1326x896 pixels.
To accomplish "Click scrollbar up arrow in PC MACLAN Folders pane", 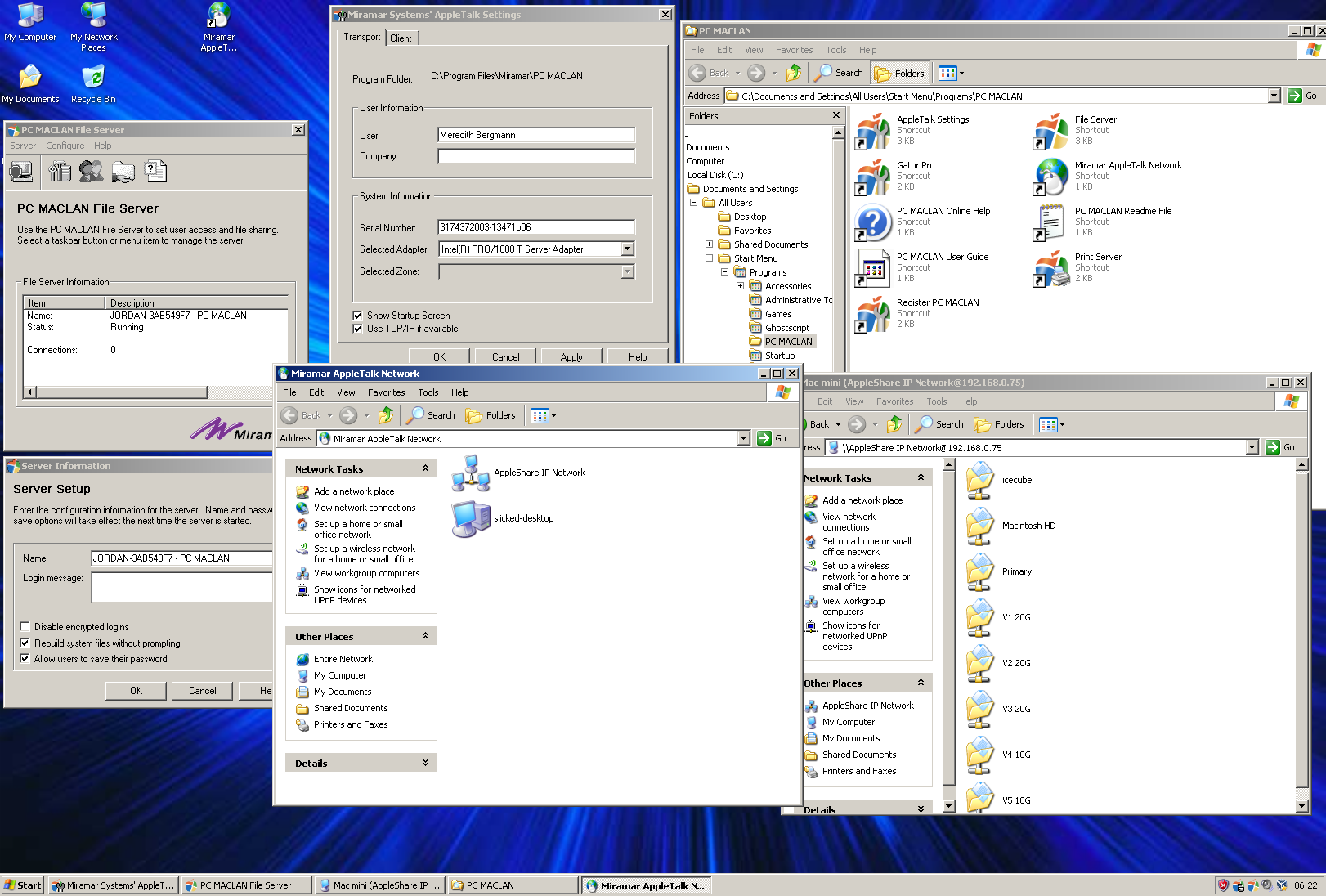I will pyautogui.click(x=838, y=133).
